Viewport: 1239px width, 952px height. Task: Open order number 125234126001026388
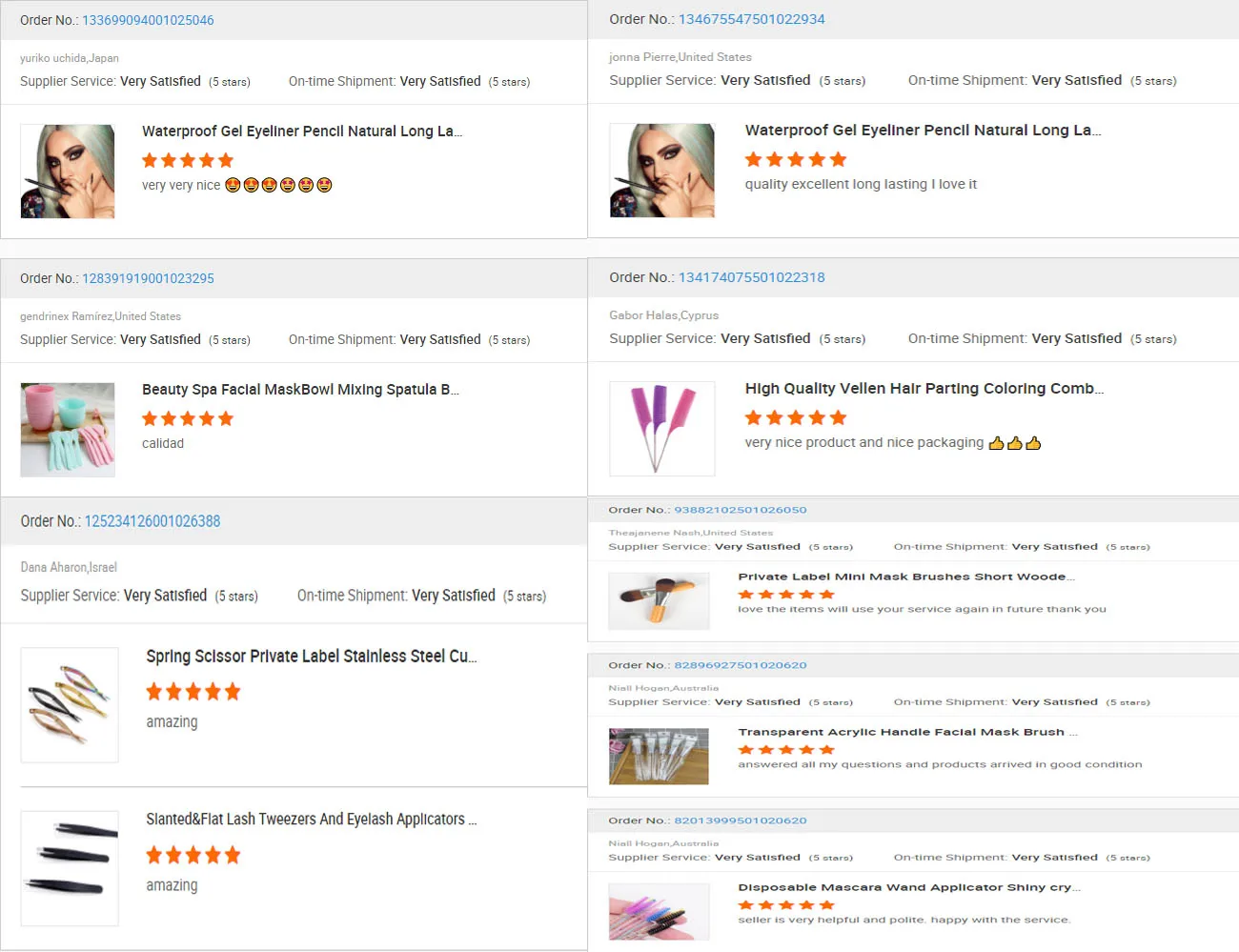pos(152,521)
